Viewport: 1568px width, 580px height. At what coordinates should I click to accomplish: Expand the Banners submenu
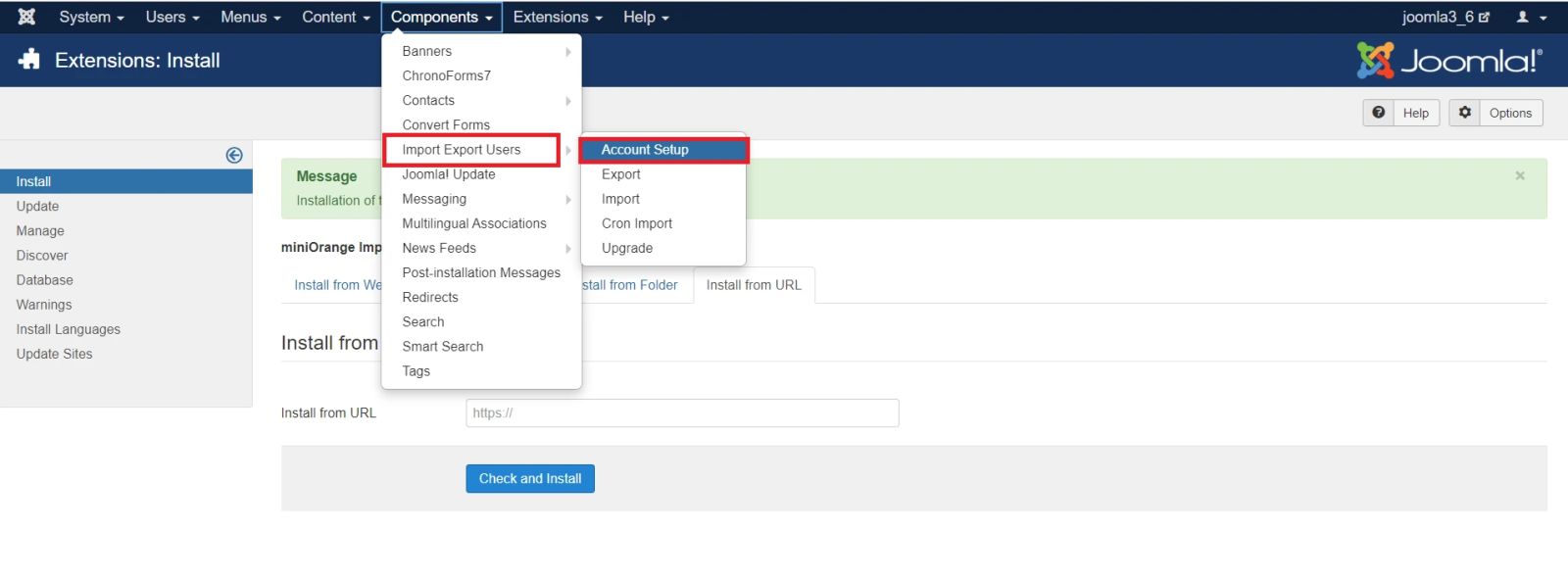click(481, 51)
